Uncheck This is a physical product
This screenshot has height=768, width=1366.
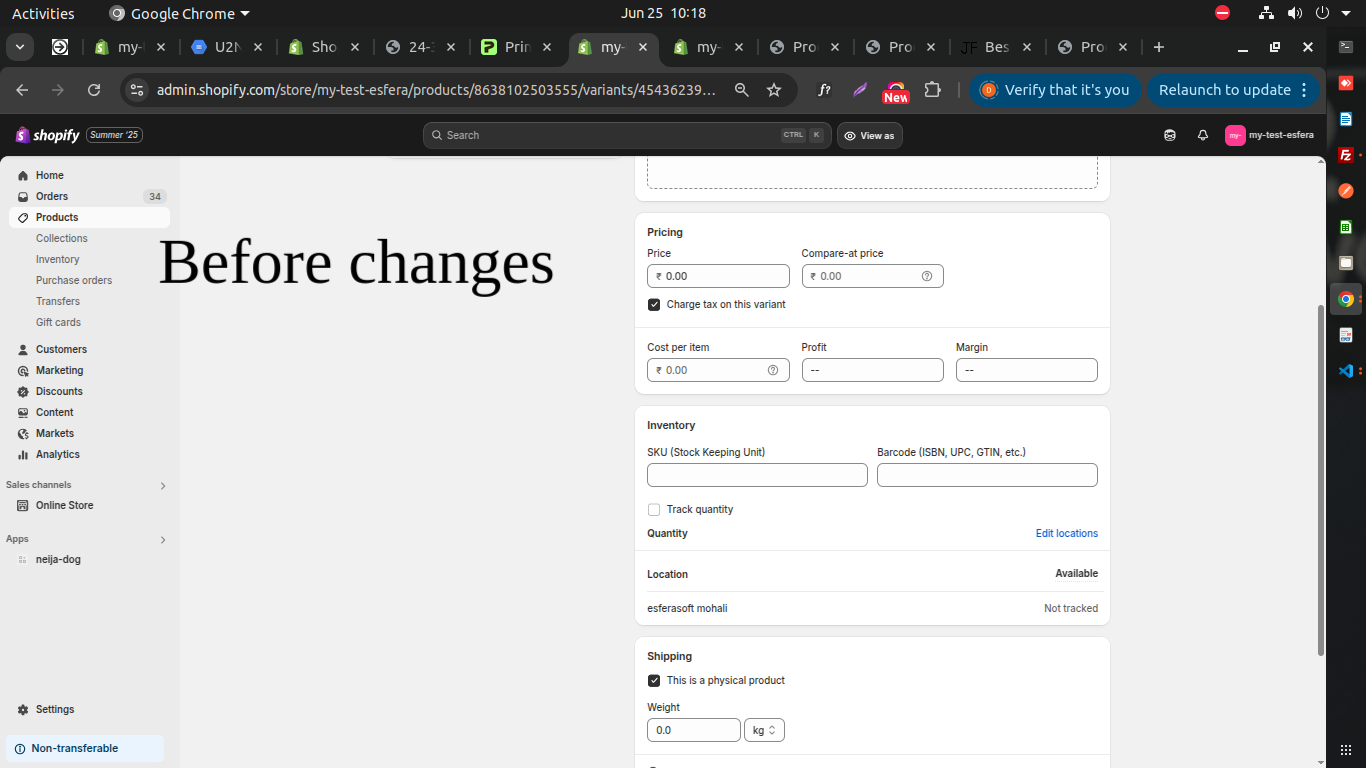pyautogui.click(x=654, y=680)
